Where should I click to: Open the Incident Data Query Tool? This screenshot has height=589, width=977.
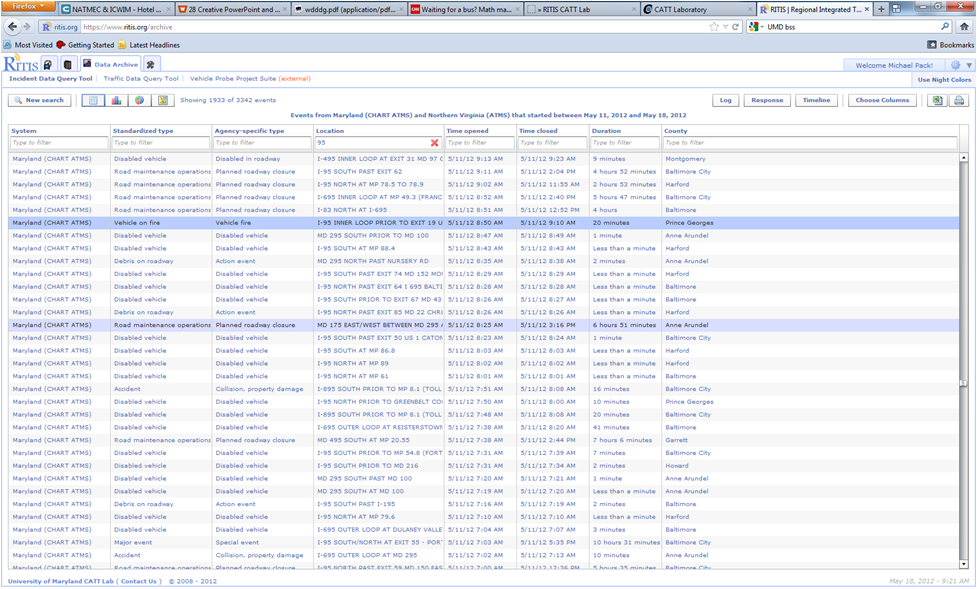click(x=50, y=79)
